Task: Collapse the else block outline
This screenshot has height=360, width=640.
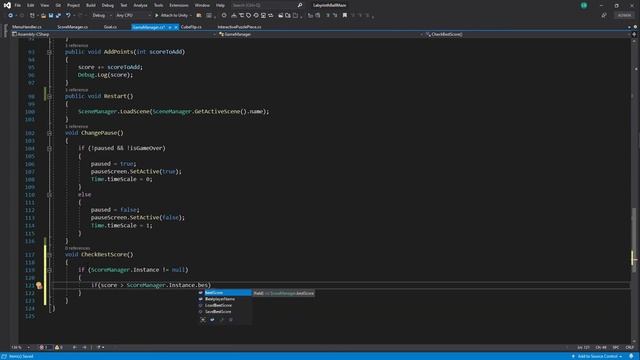Action: [49, 195]
